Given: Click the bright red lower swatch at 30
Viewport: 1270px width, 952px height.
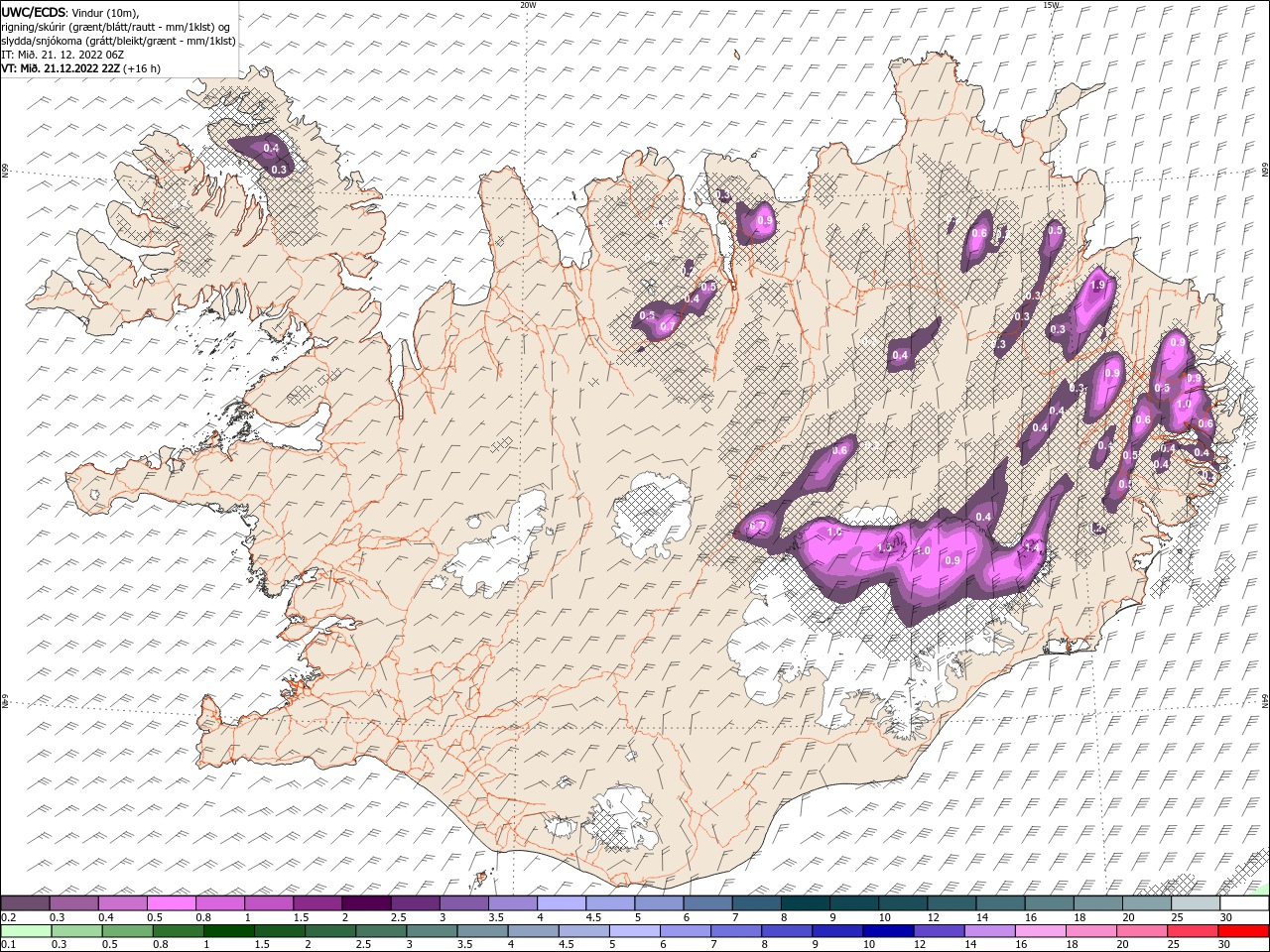Looking at the screenshot, I should tap(1243, 931).
